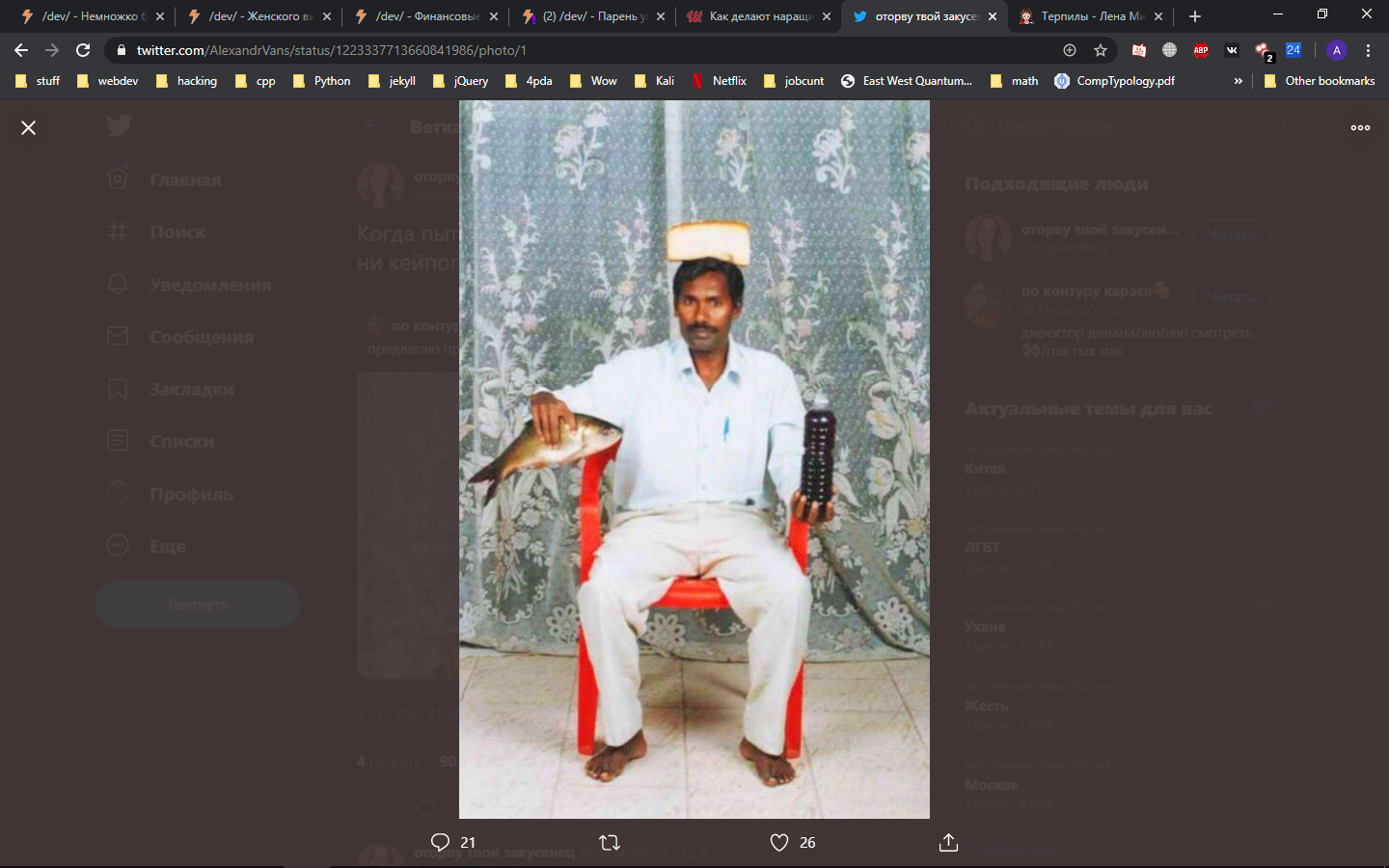This screenshot has width=1389, height=868.
Task: Open a new browser tab
Action: click(1195, 16)
